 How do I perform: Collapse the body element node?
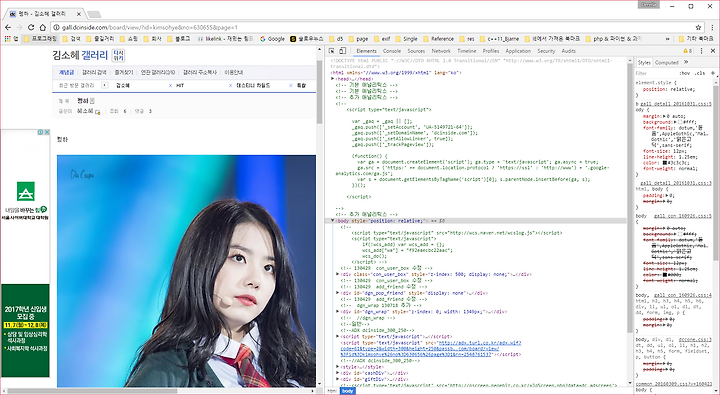pyautogui.click(x=332, y=221)
